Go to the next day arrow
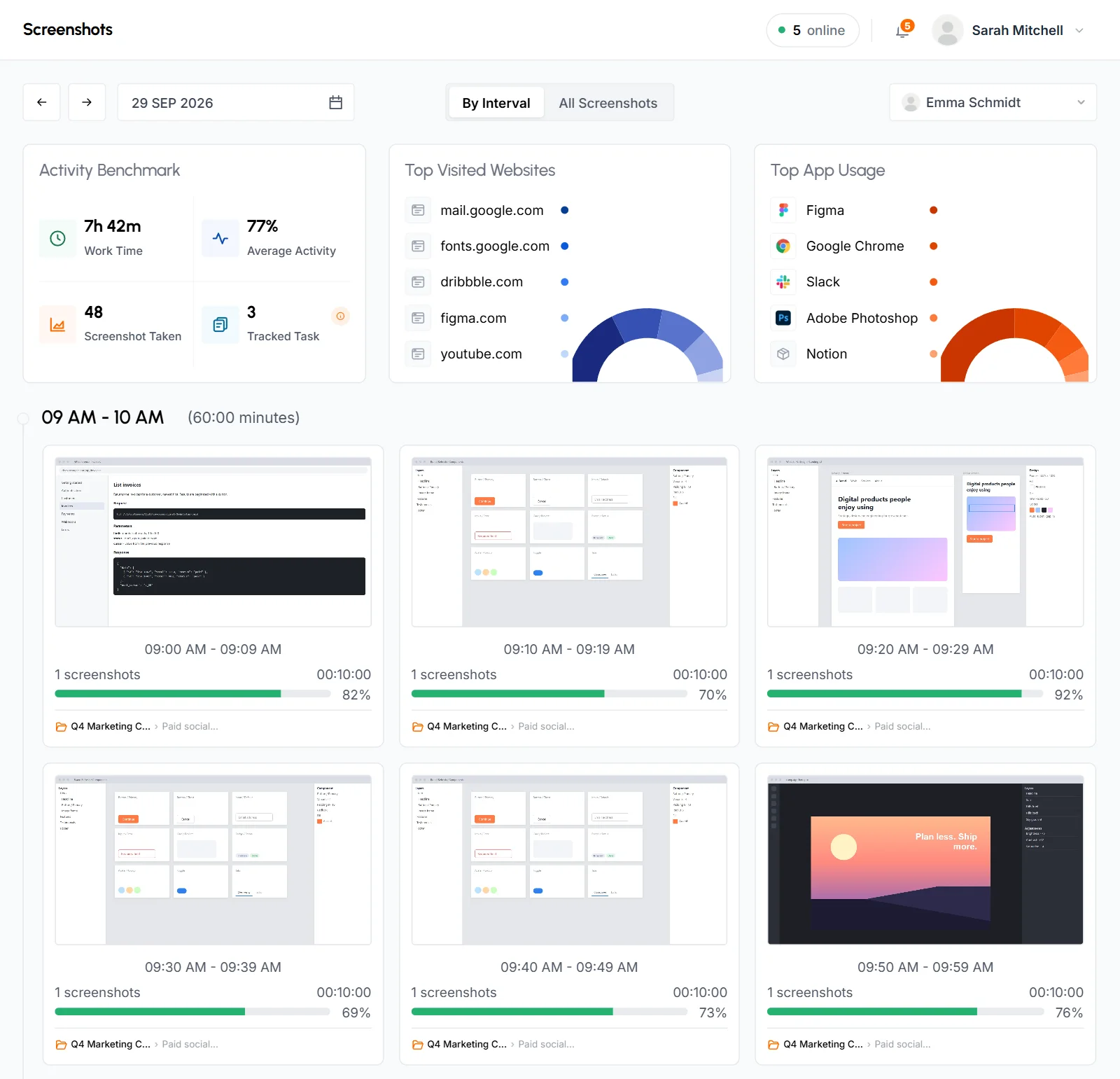Viewport: 1120px width, 1079px height. [87, 102]
